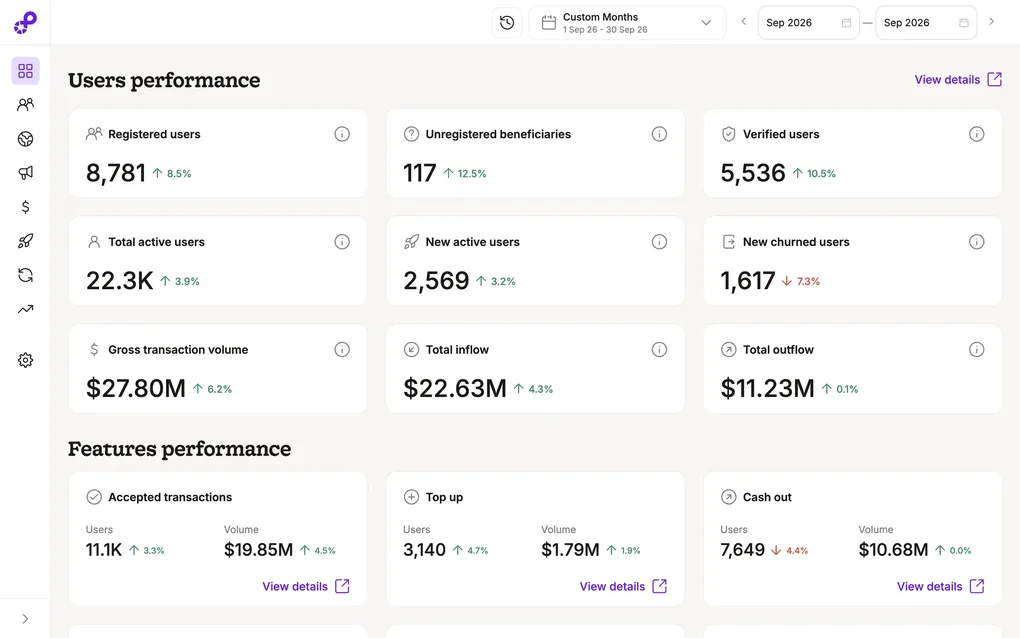Show info for Gross transaction volume

342,350
